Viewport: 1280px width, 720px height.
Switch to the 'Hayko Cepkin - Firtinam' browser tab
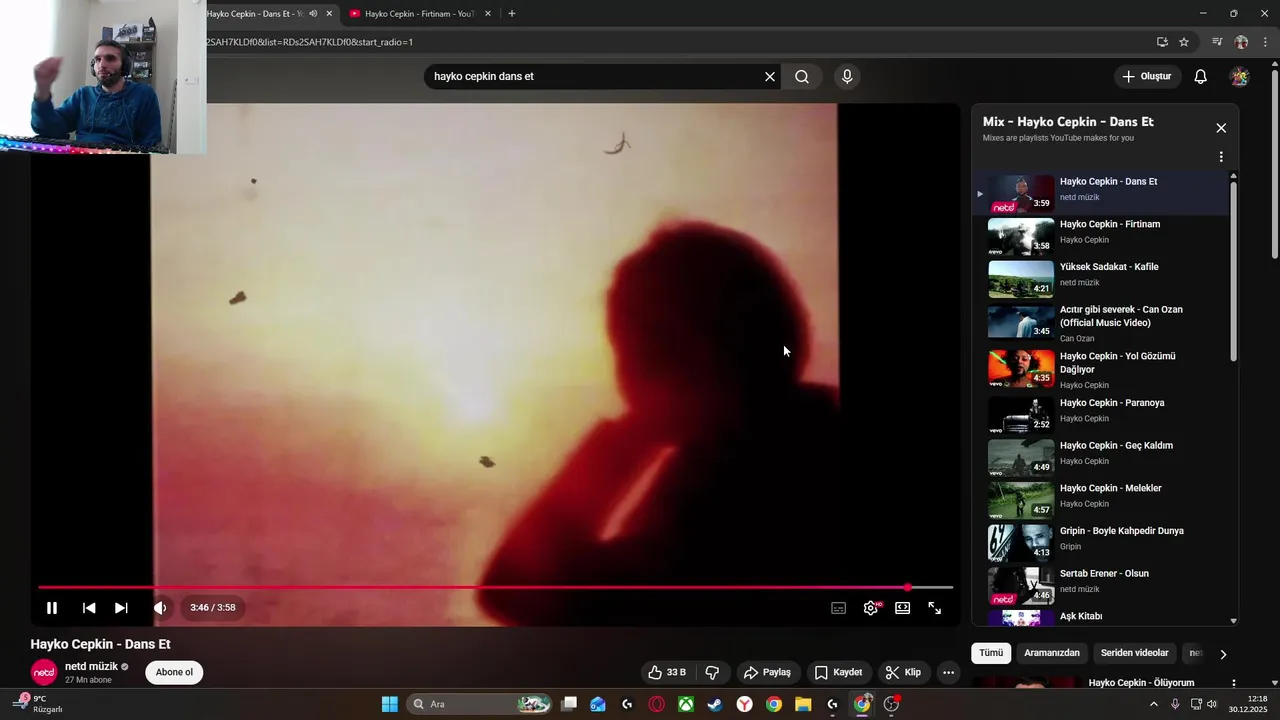pos(418,14)
